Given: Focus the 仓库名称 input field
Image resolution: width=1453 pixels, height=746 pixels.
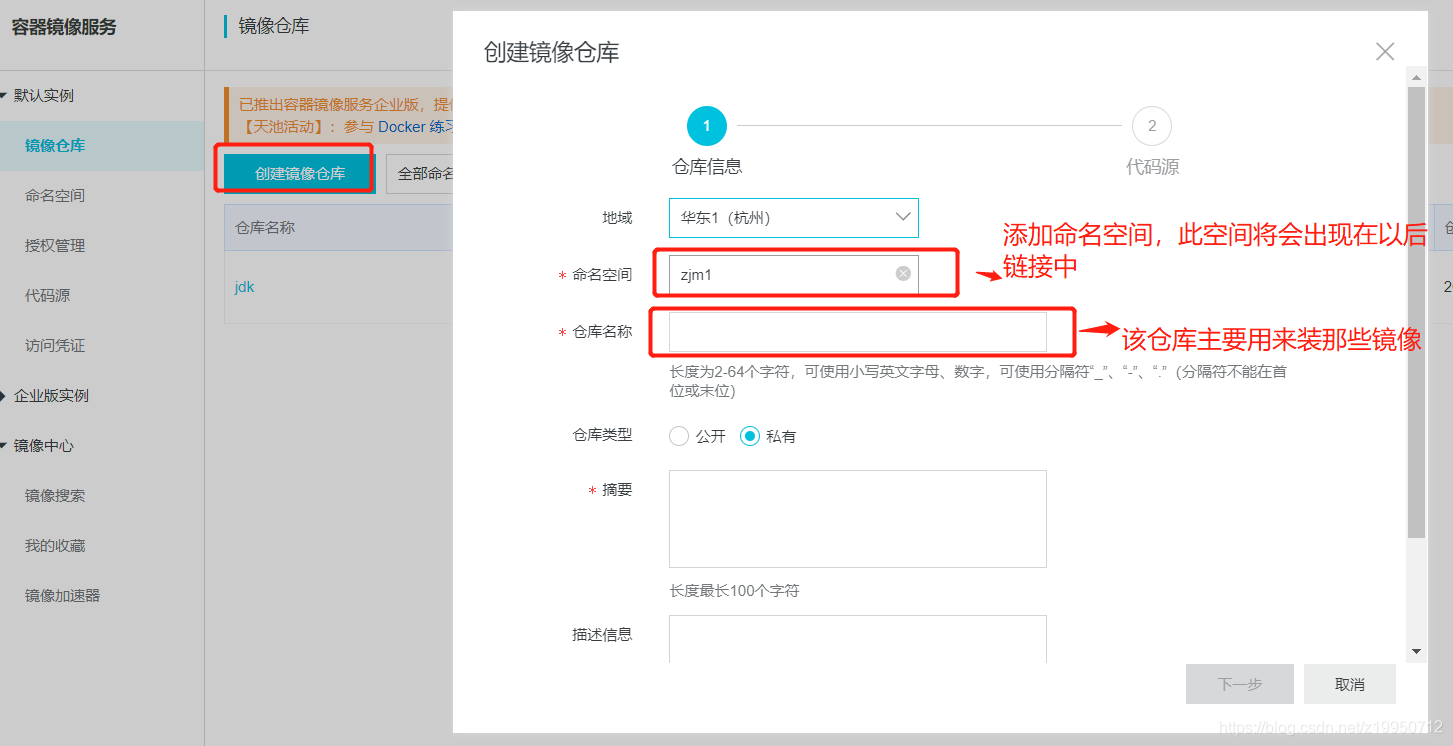Looking at the screenshot, I should click(x=857, y=332).
